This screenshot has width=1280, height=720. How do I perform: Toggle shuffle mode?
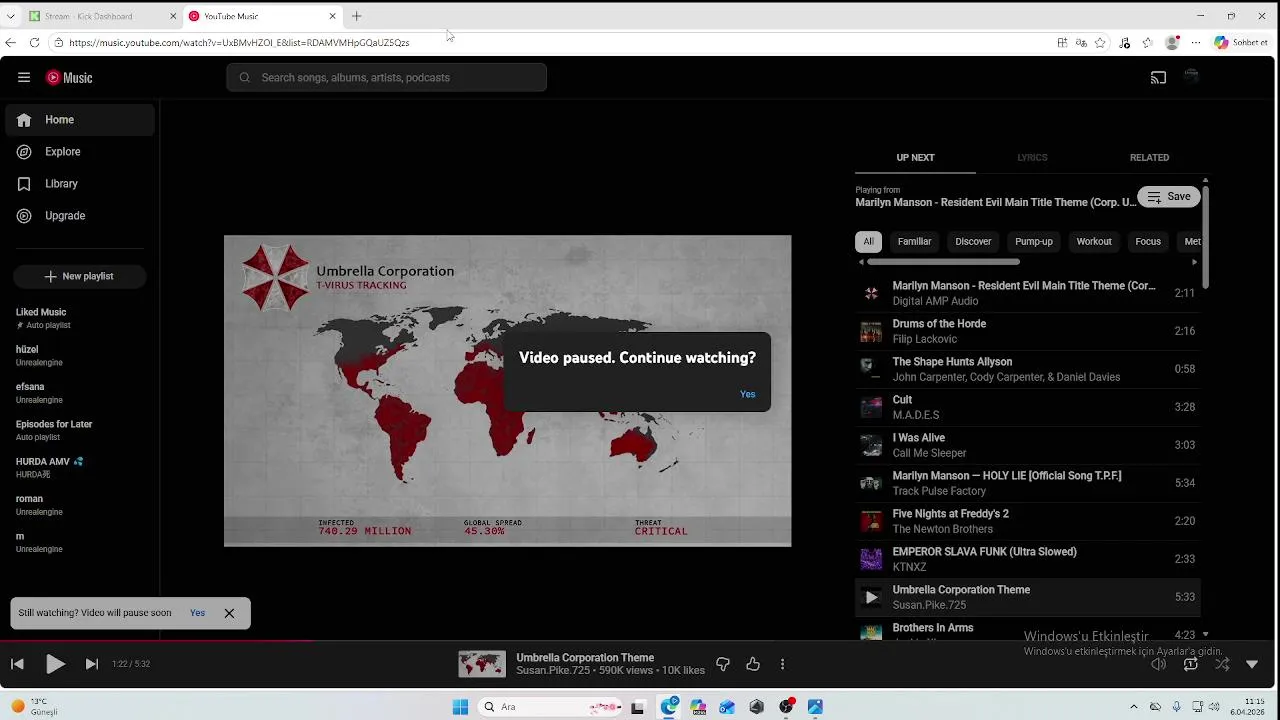click(x=1222, y=664)
